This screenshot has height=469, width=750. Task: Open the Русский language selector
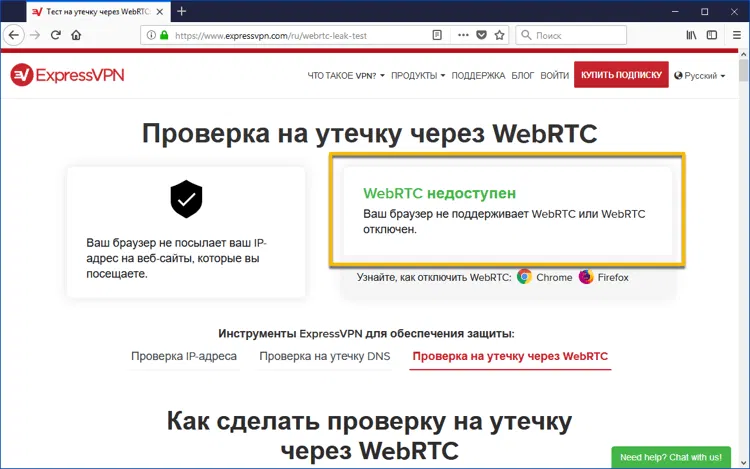699,76
